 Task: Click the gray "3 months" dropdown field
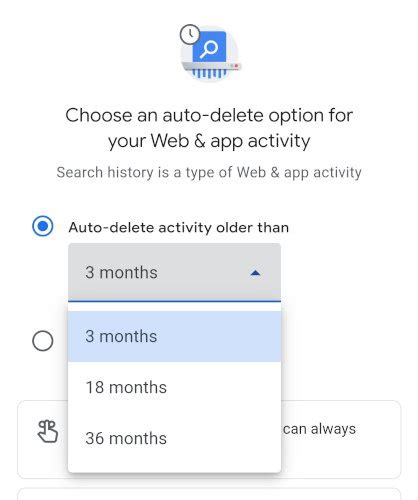[x=174, y=272]
